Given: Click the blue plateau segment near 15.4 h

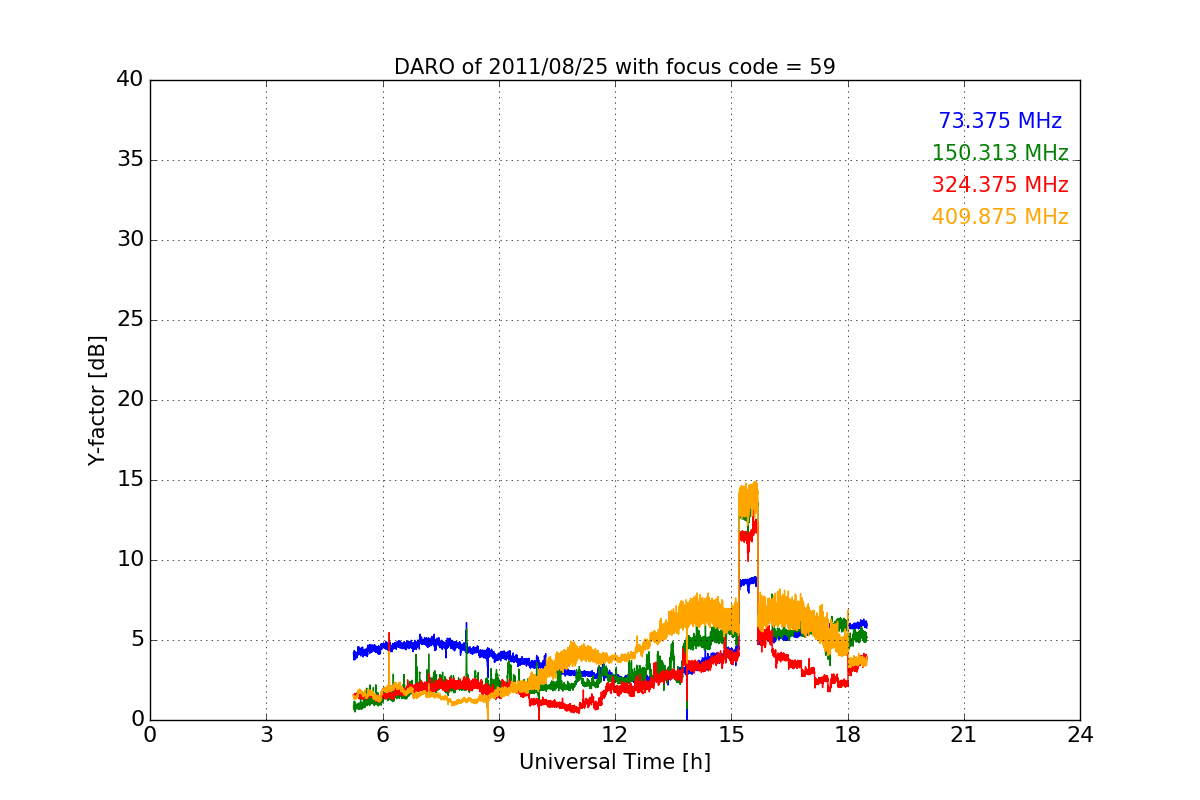Looking at the screenshot, I should [x=748, y=582].
